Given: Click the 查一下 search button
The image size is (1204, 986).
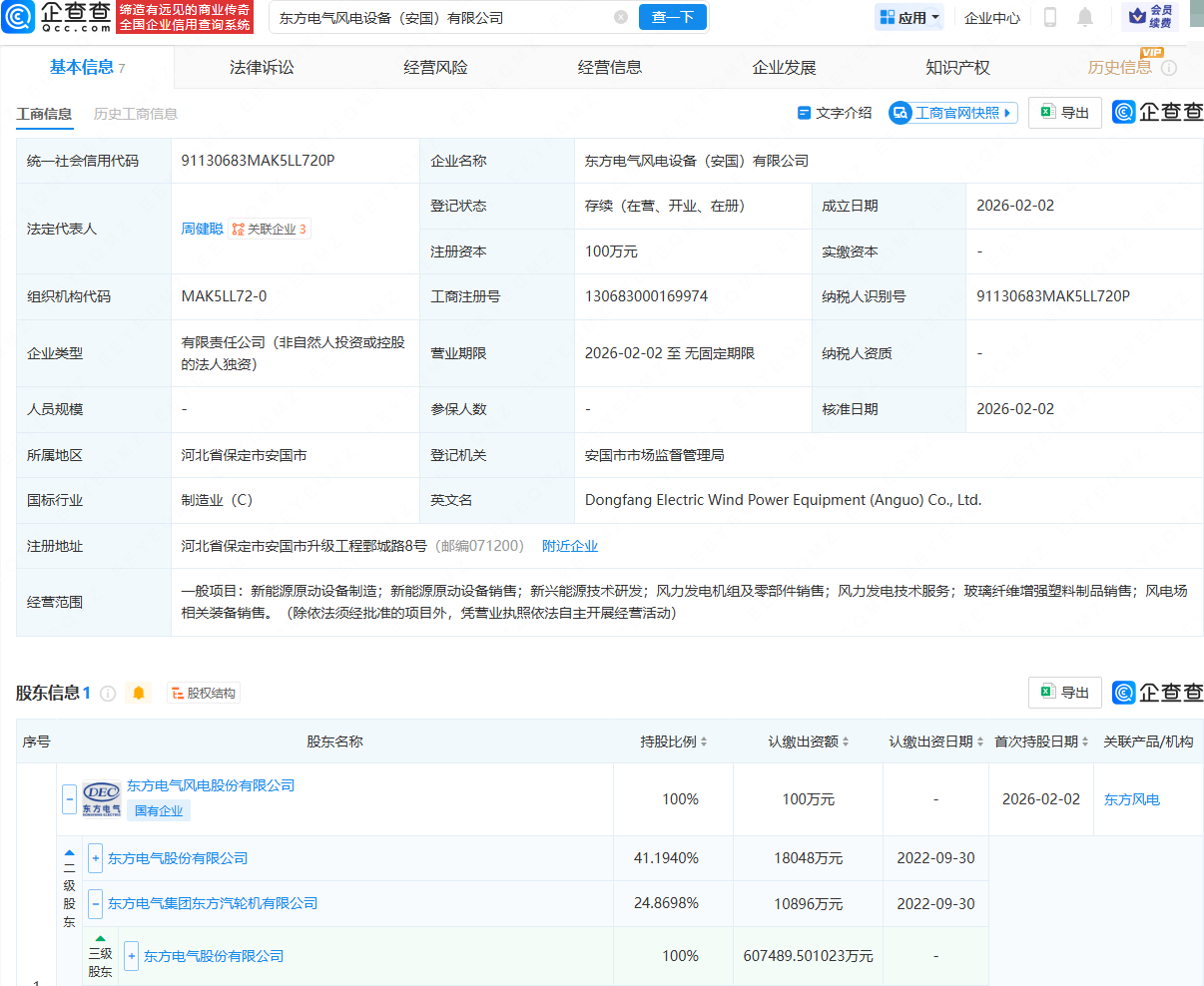Looking at the screenshot, I should [672, 17].
